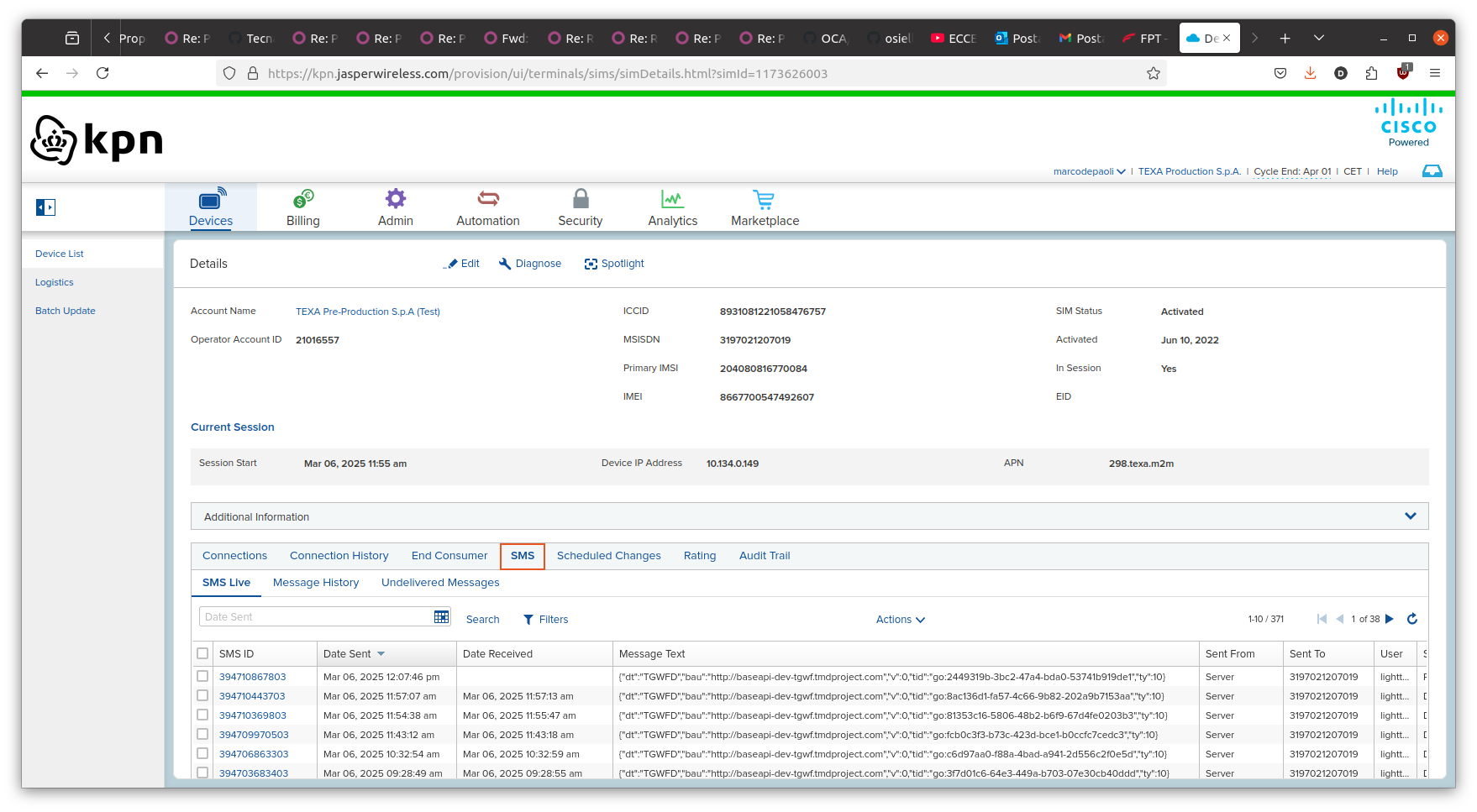The height and width of the screenshot is (812, 1477).
Task: Tick the select-all SMS checkbox in header
Action: click(202, 653)
